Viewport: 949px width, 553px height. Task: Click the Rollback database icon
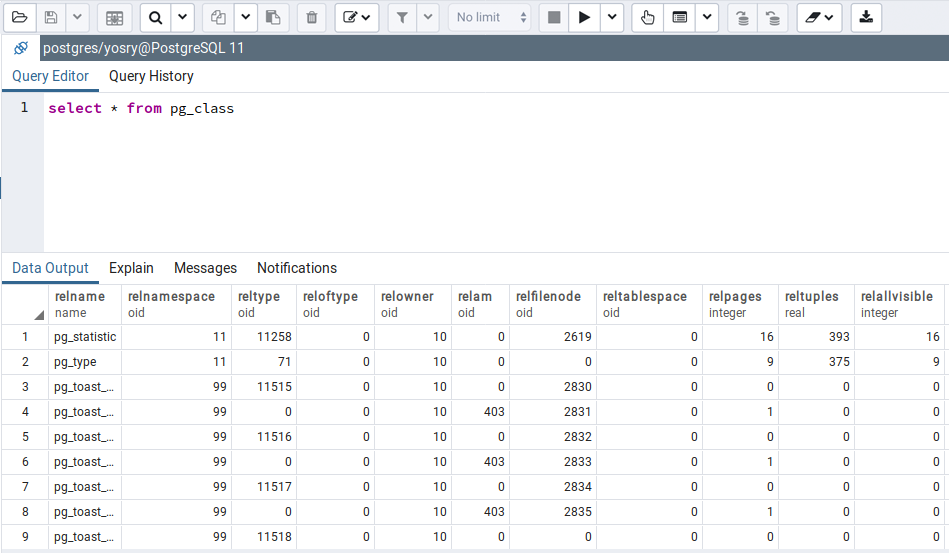click(x=772, y=17)
